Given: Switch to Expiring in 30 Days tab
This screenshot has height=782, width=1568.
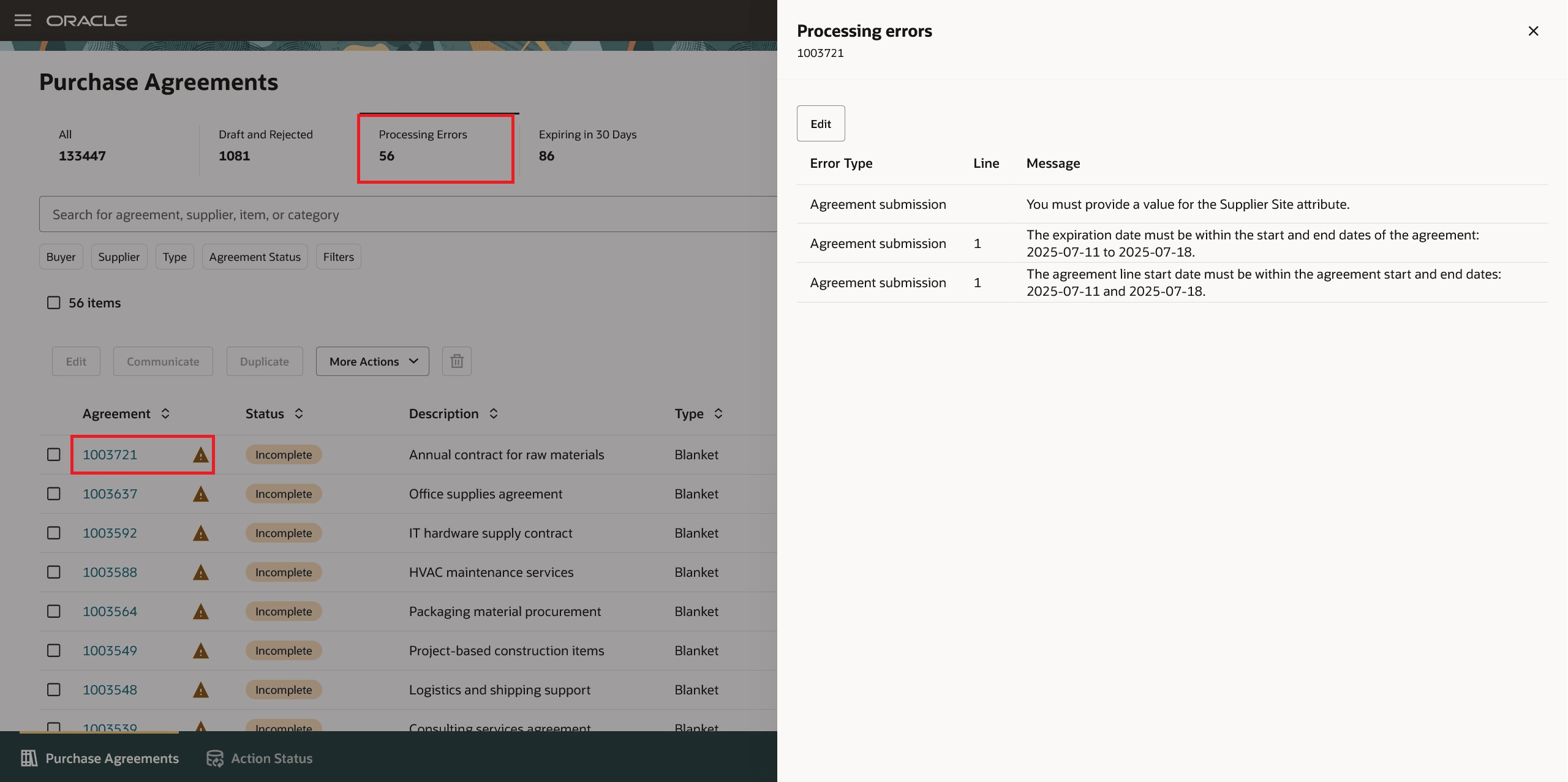Looking at the screenshot, I should coord(587,145).
